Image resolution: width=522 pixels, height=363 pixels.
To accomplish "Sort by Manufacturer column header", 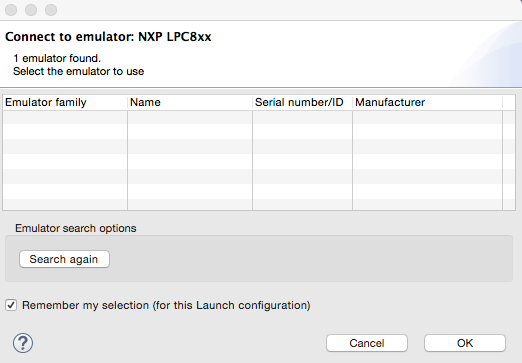I will click(428, 102).
